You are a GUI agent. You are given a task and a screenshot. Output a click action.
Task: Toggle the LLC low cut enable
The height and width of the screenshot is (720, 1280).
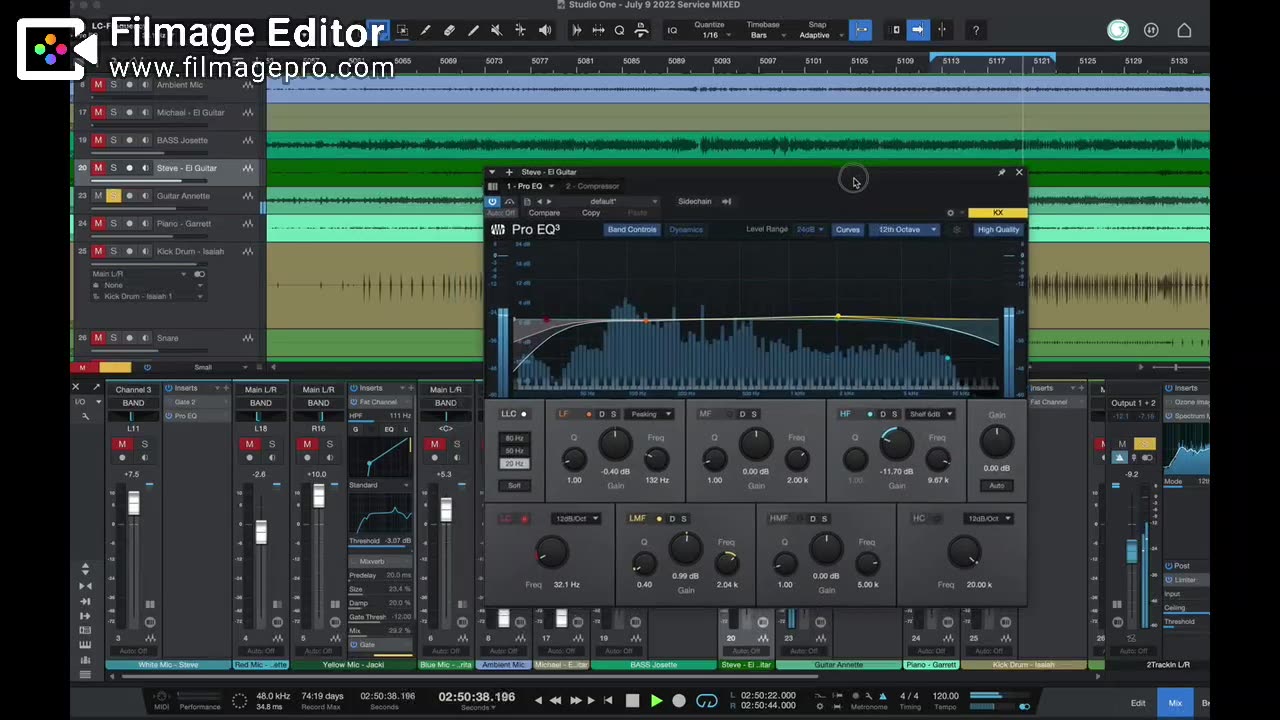(523, 414)
